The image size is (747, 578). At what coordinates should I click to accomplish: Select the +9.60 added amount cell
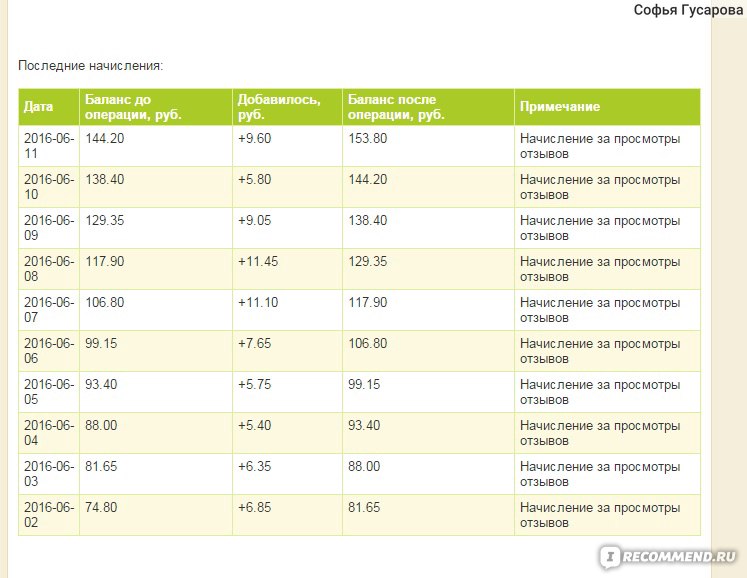click(287, 146)
